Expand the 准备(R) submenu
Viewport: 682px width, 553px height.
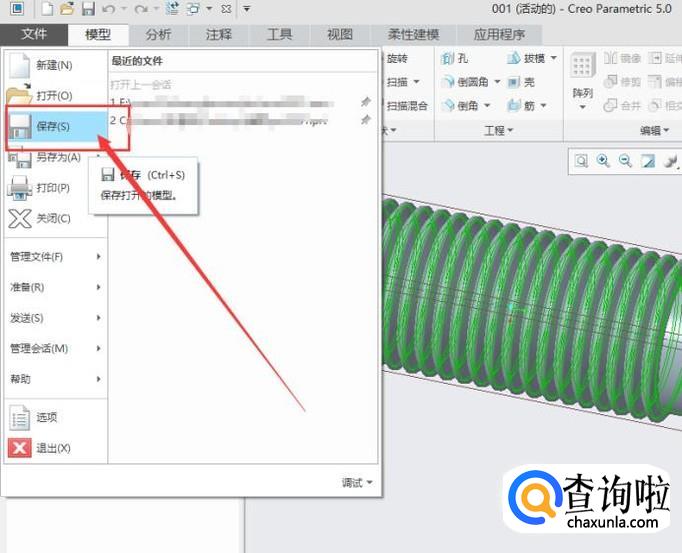point(55,287)
